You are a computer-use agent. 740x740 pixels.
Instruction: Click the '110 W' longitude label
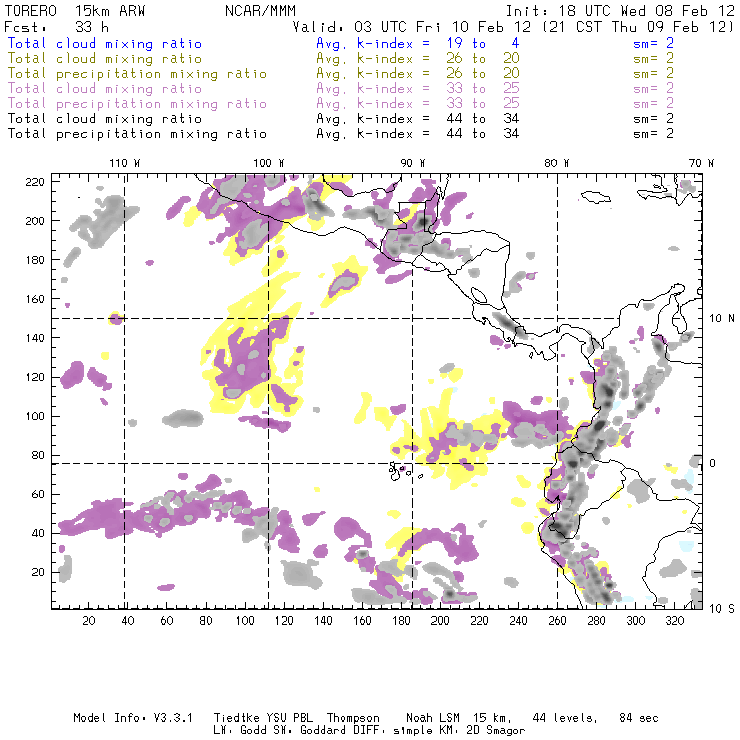click(x=125, y=163)
